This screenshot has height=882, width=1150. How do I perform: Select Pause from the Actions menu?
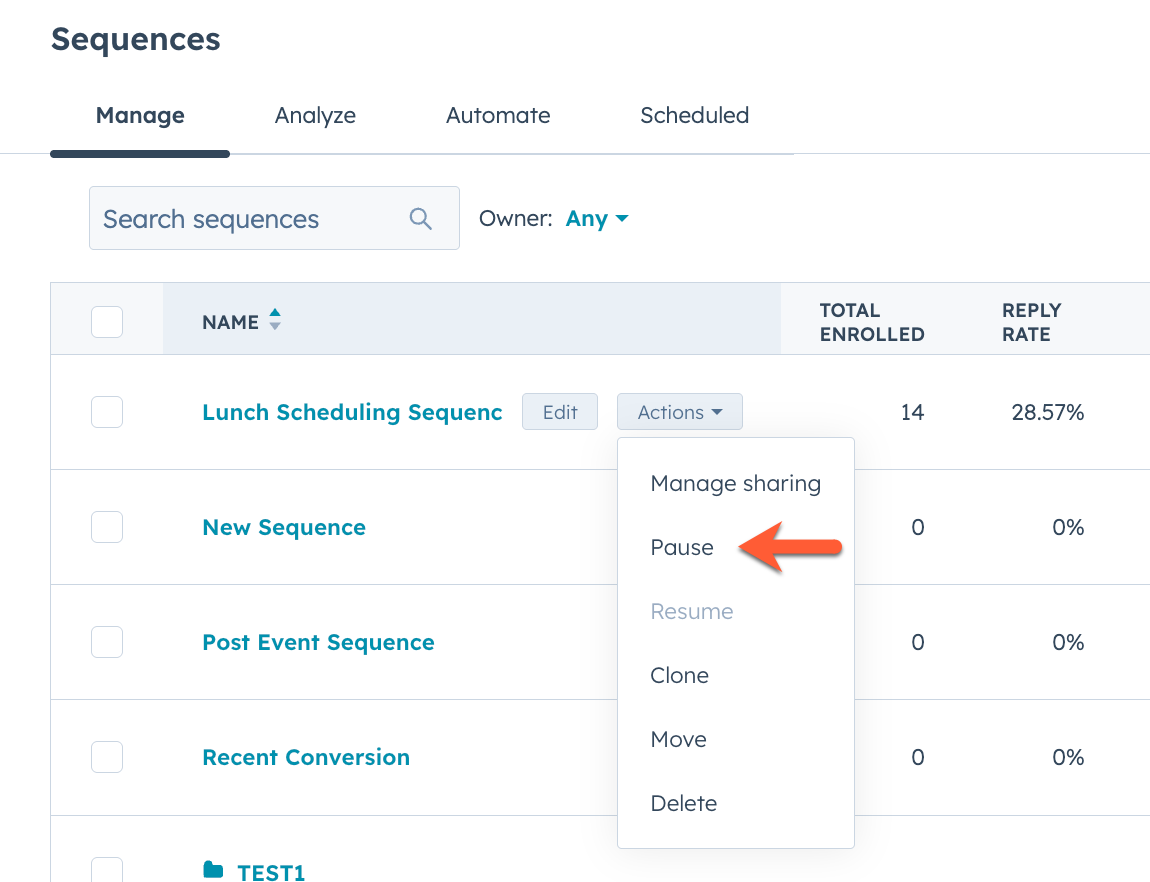pyautogui.click(x=681, y=547)
